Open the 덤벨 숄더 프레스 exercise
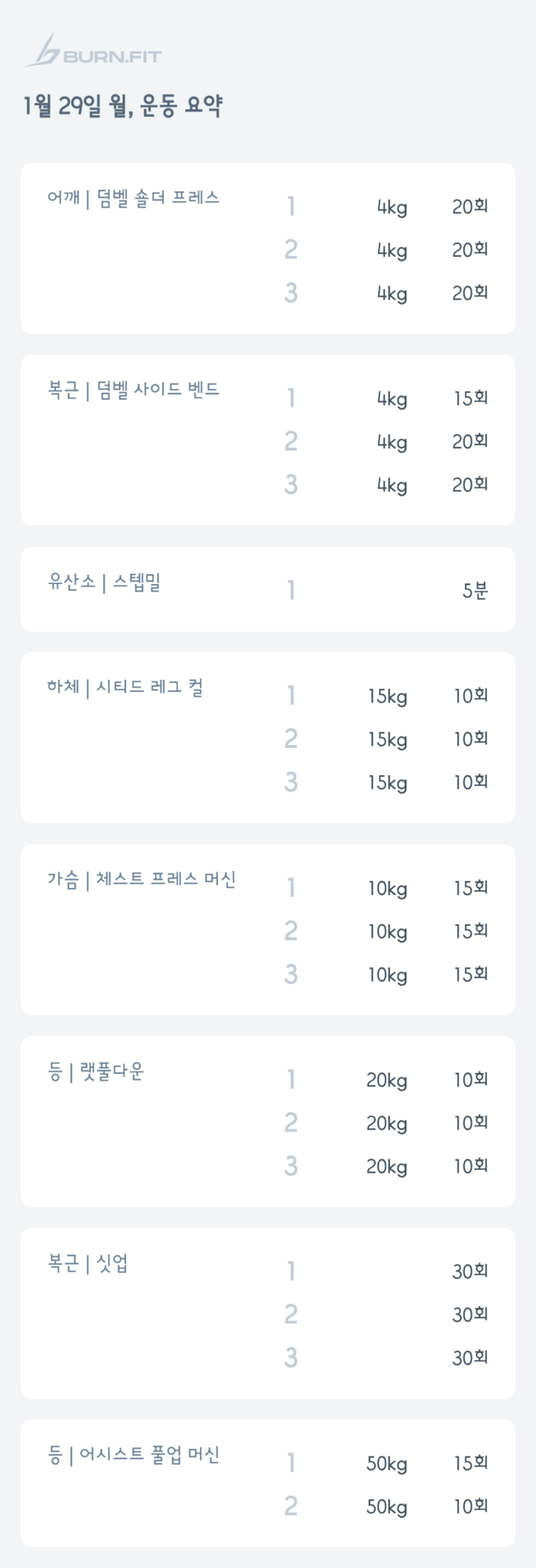536x1568 pixels. [x=133, y=199]
